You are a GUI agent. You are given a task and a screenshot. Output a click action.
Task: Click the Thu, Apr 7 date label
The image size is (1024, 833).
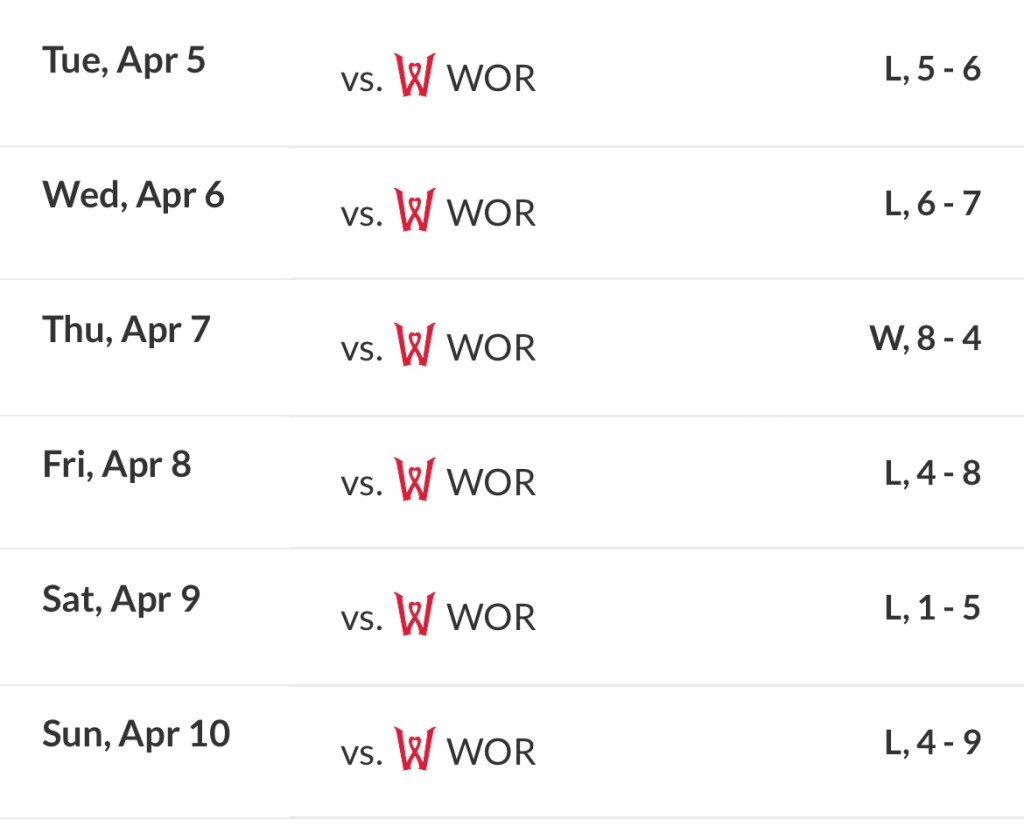(126, 329)
